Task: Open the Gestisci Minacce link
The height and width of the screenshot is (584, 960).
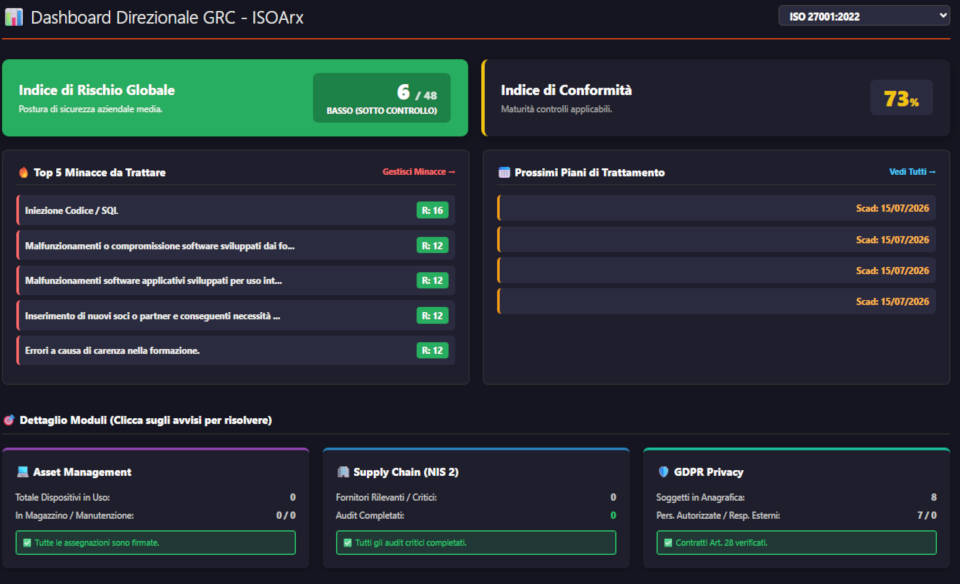Action: [419, 172]
